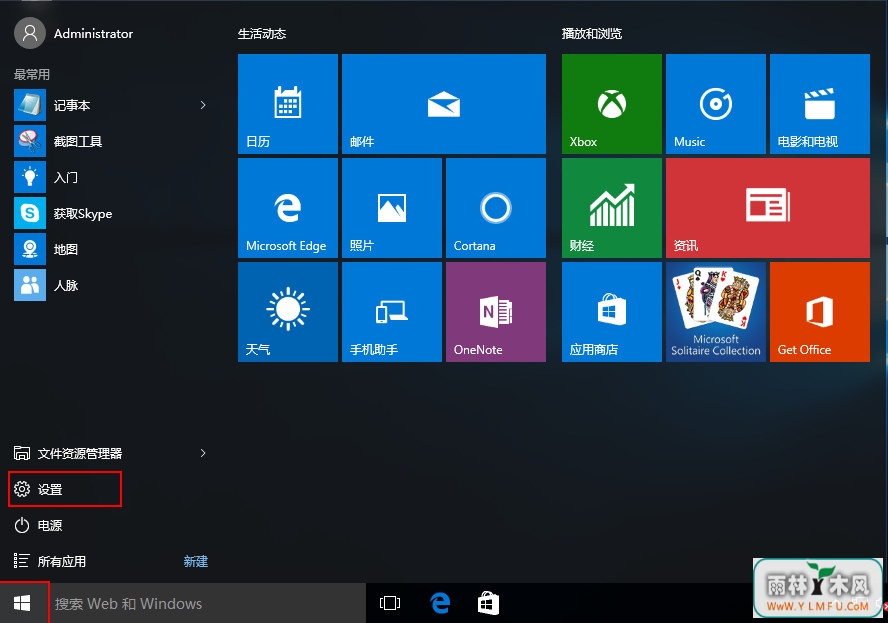The height and width of the screenshot is (623, 888).
Task: Launch the OneNote tile
Action: click(496, 312)
